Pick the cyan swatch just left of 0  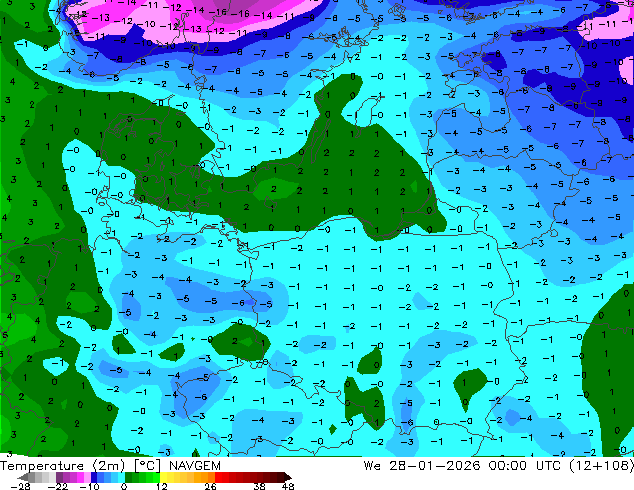(121, 477)
